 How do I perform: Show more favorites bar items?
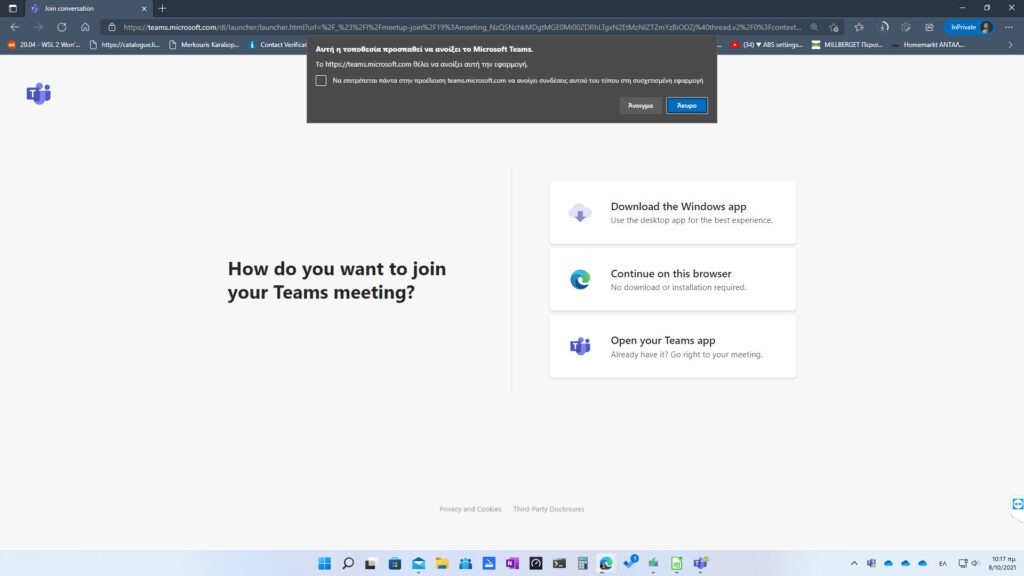click(1010, 44)
